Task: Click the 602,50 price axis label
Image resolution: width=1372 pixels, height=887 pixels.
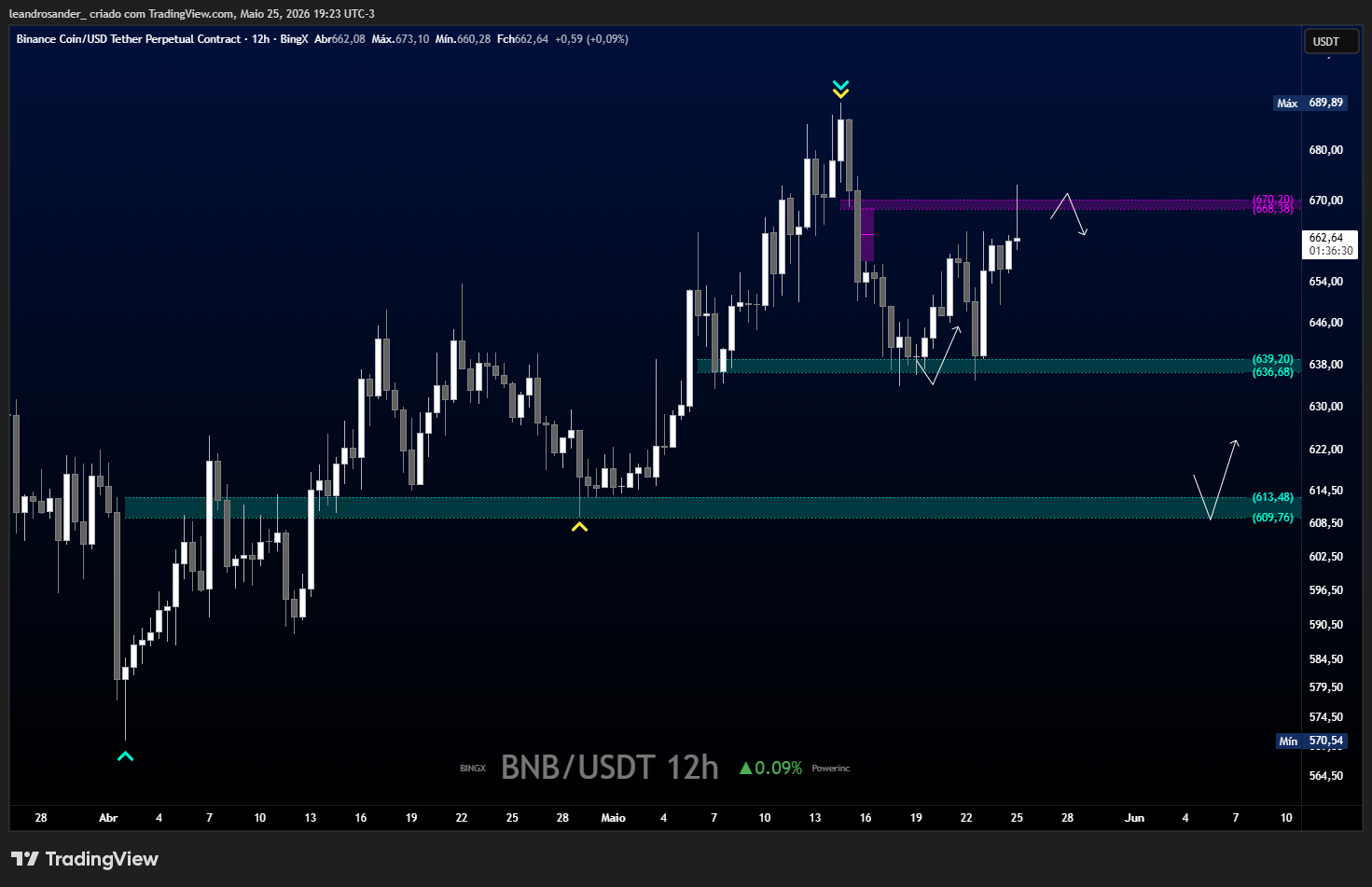Action: (1326, 557)
